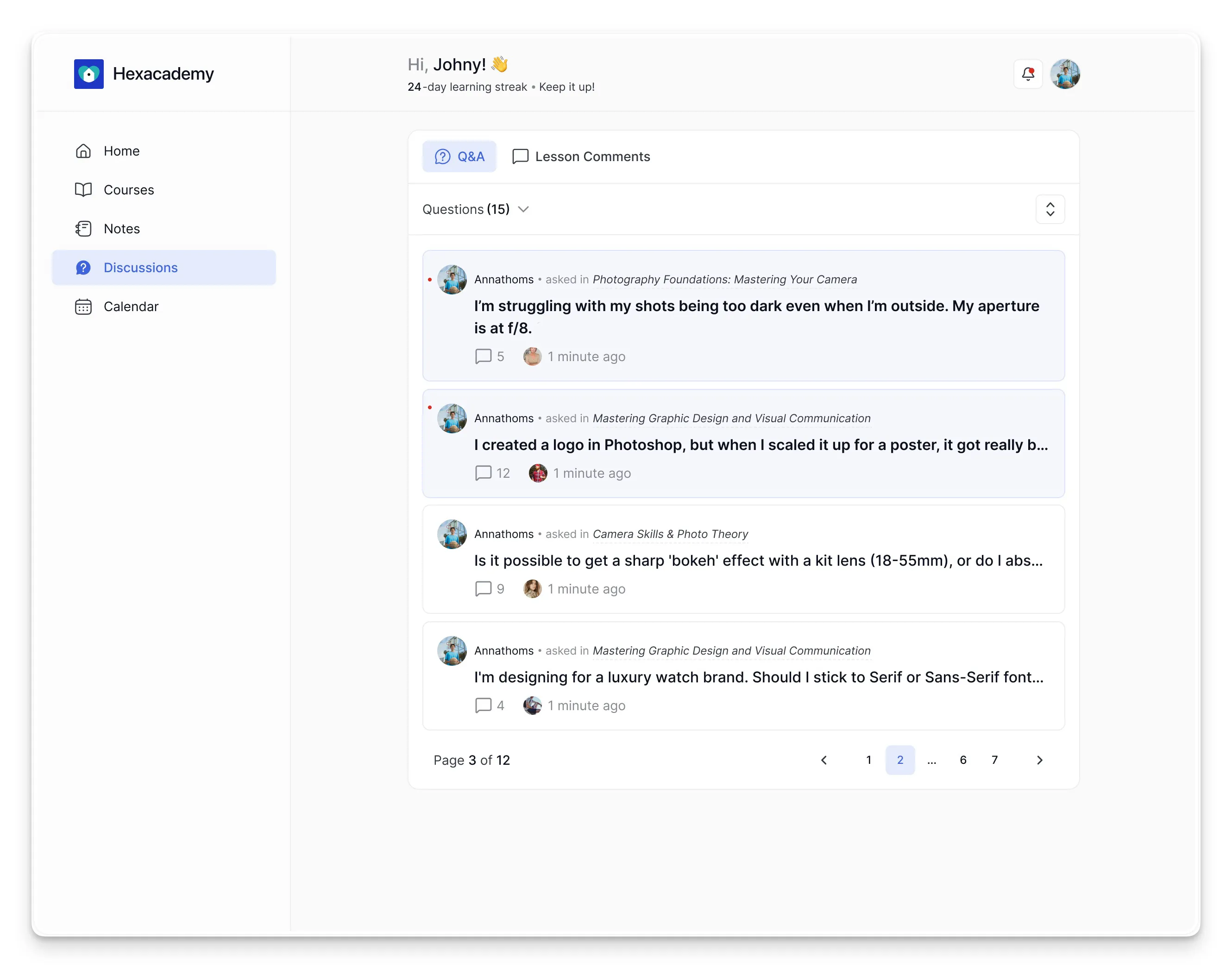Screen dimensions: 1232x968
Task: Open Mastering Graphic Design link on luxury watch question
Action: [x=731, y=651]
